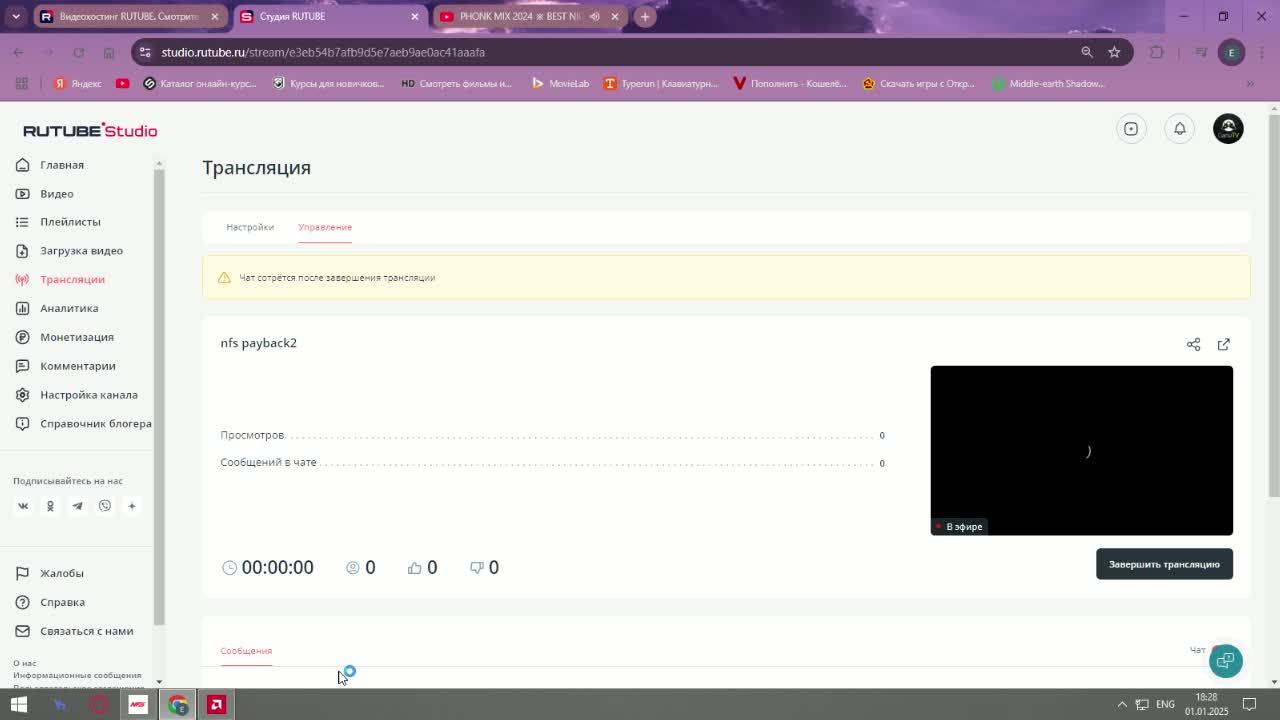Switch to Настройки tab
Screen dimensions: 1280x720
pyautogui.click(x=250, y=227)
